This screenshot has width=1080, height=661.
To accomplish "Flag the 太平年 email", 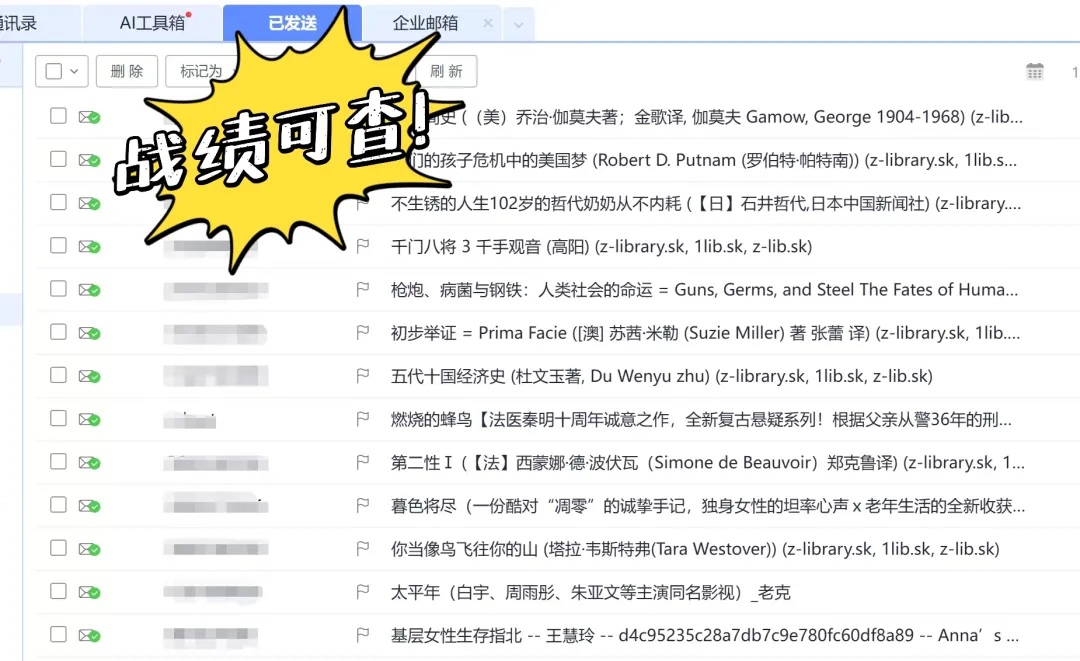I will tap(363, 591).
